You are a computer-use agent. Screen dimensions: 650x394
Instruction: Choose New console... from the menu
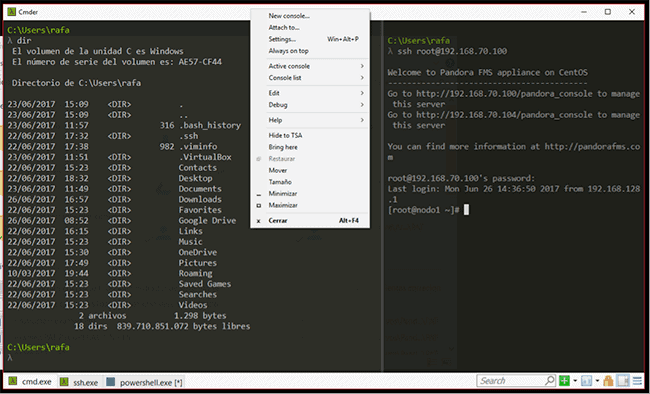tap(310, 16)
